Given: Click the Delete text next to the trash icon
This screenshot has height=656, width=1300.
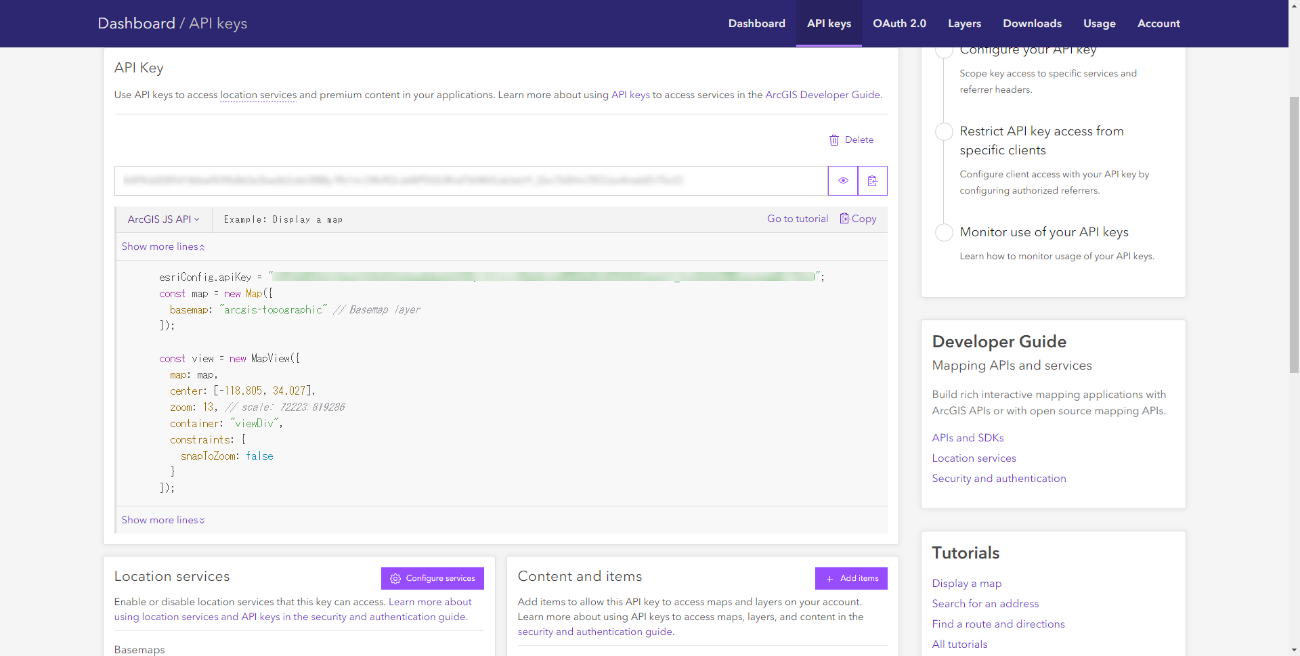Looking at the screenshot, I should tap(859, 140).
